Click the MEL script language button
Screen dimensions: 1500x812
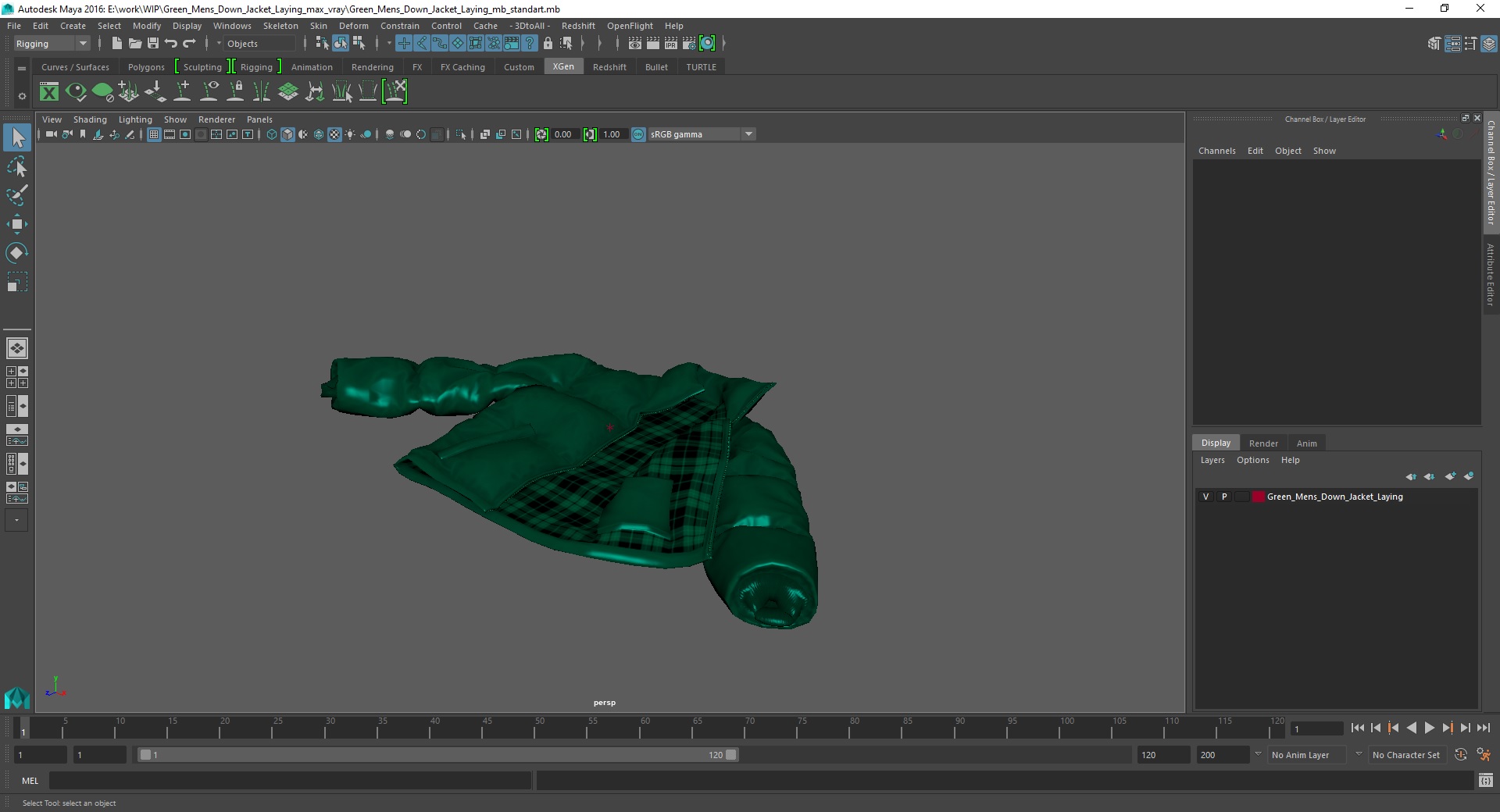coord(30,781)
